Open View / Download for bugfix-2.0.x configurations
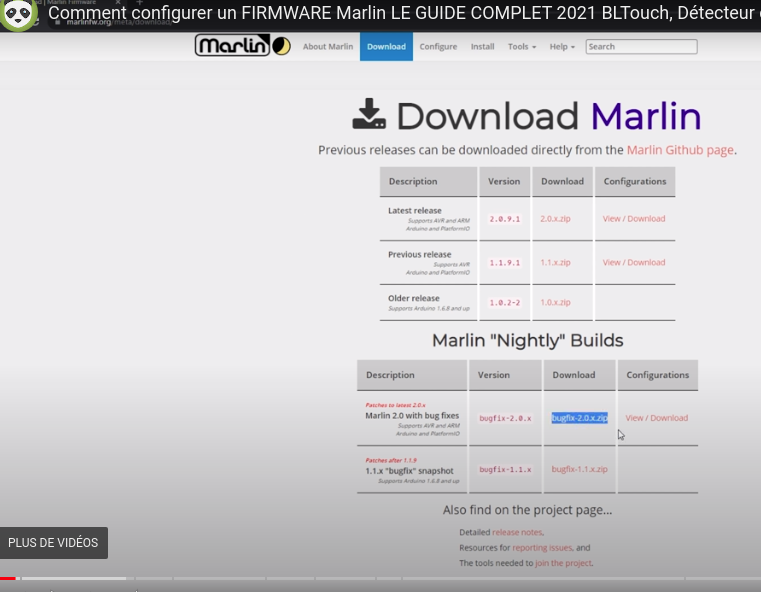 click(657, 418)
